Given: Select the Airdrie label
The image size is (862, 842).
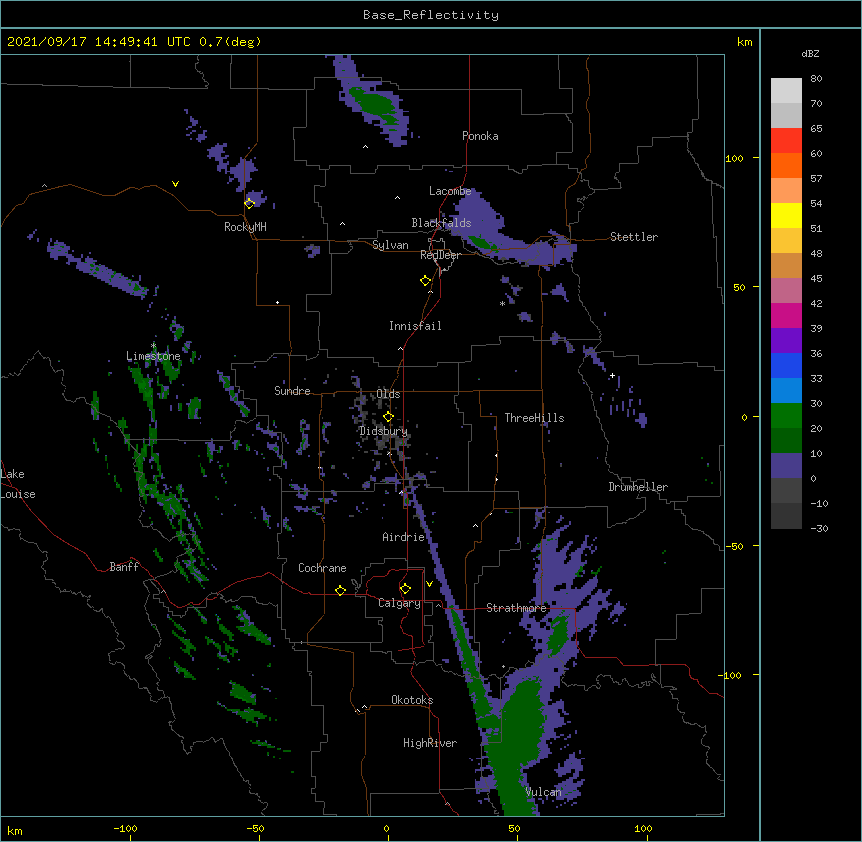Looking at the screenshot, I should pyautogui.click(x=403, y=537).
